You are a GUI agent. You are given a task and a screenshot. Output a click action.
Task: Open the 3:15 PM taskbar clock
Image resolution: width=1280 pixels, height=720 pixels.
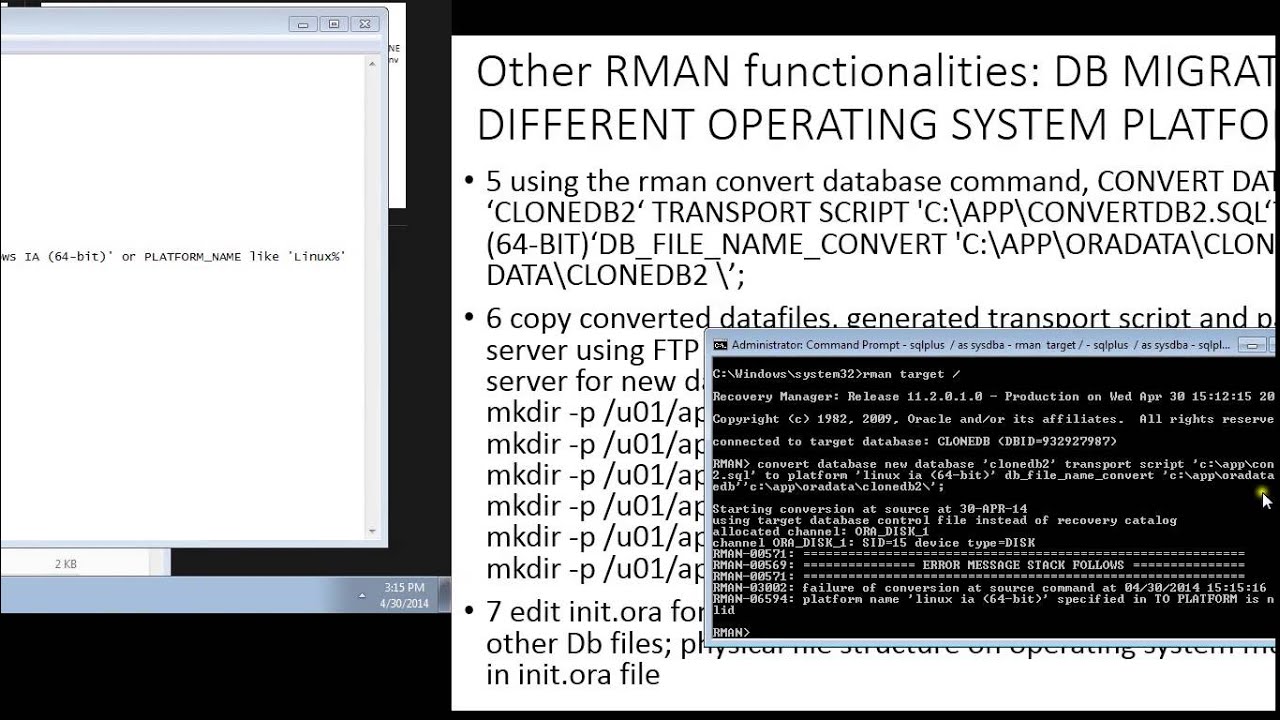(x=404, y=595)
